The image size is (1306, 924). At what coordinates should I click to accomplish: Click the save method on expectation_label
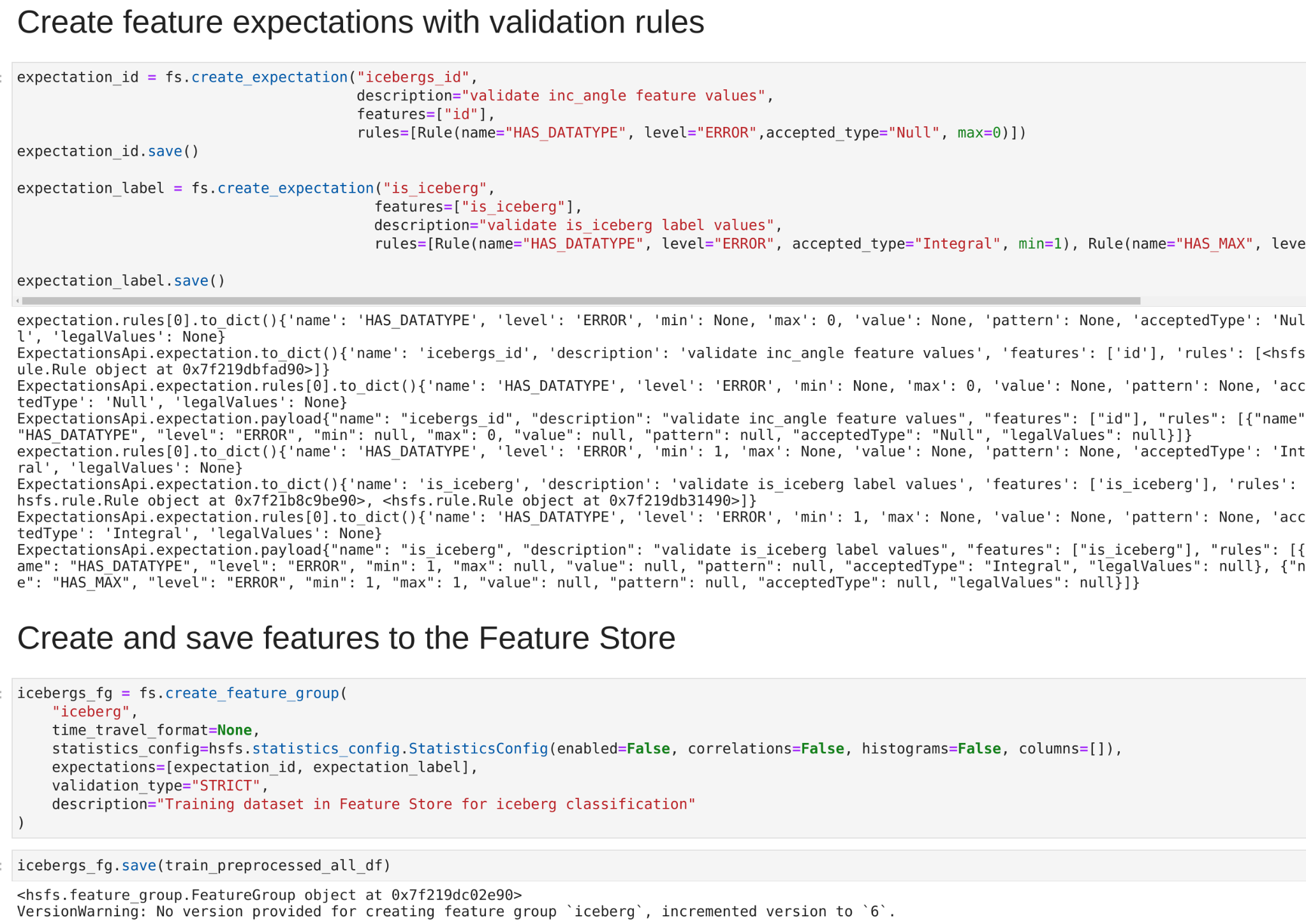point(190,280)
